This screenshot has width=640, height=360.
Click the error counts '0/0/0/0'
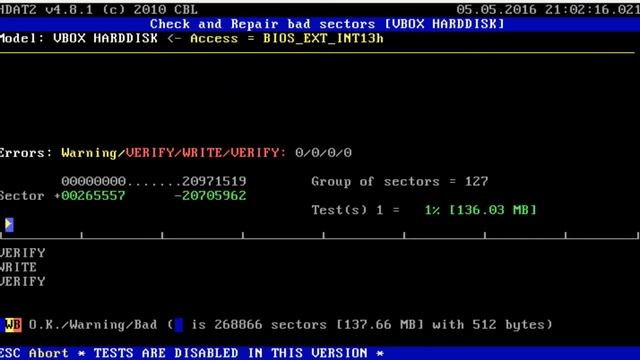pyautogui.click(x=323, y=153)
